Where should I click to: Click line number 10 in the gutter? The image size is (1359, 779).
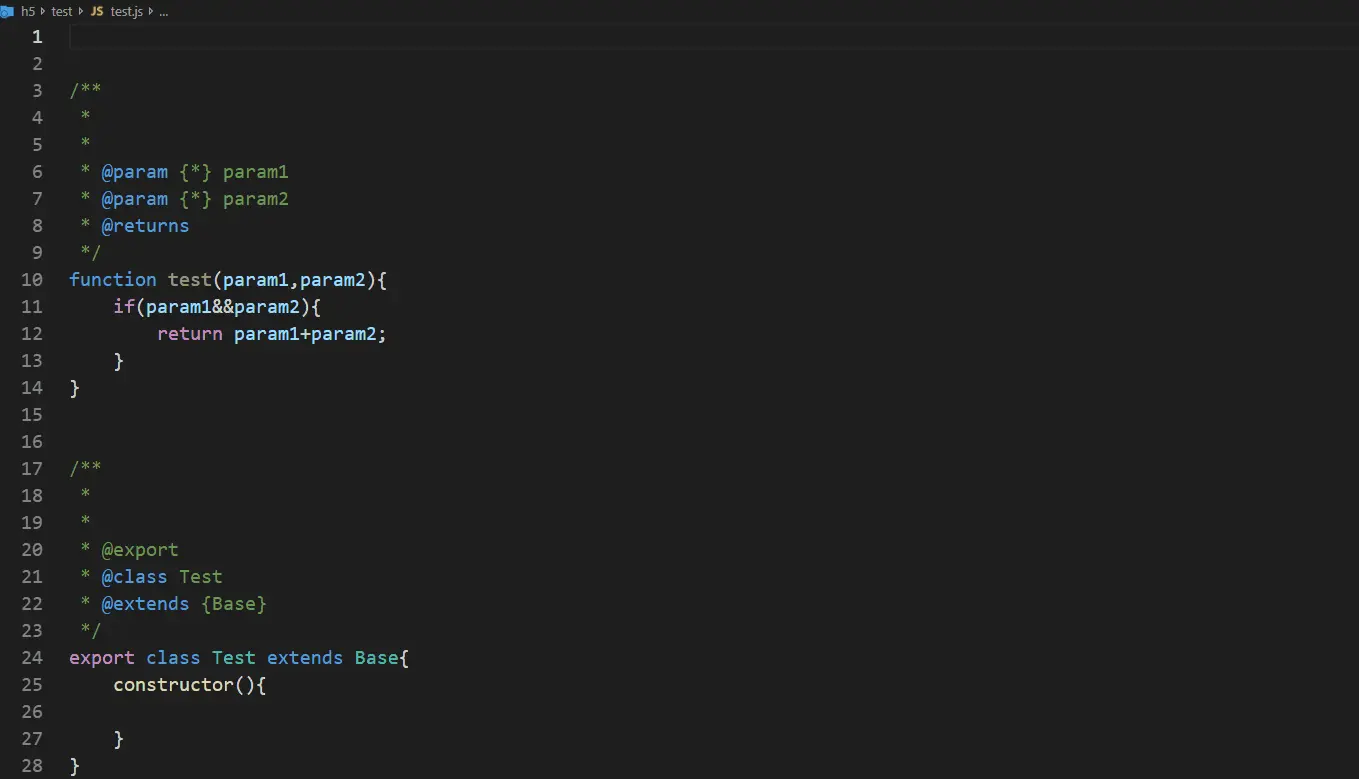click(x=32, y=280)
